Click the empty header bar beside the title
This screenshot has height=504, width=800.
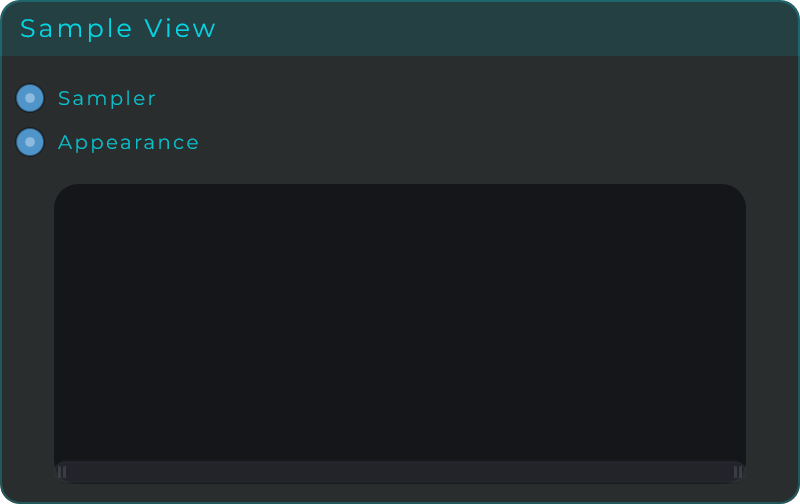tap(505, 28)
